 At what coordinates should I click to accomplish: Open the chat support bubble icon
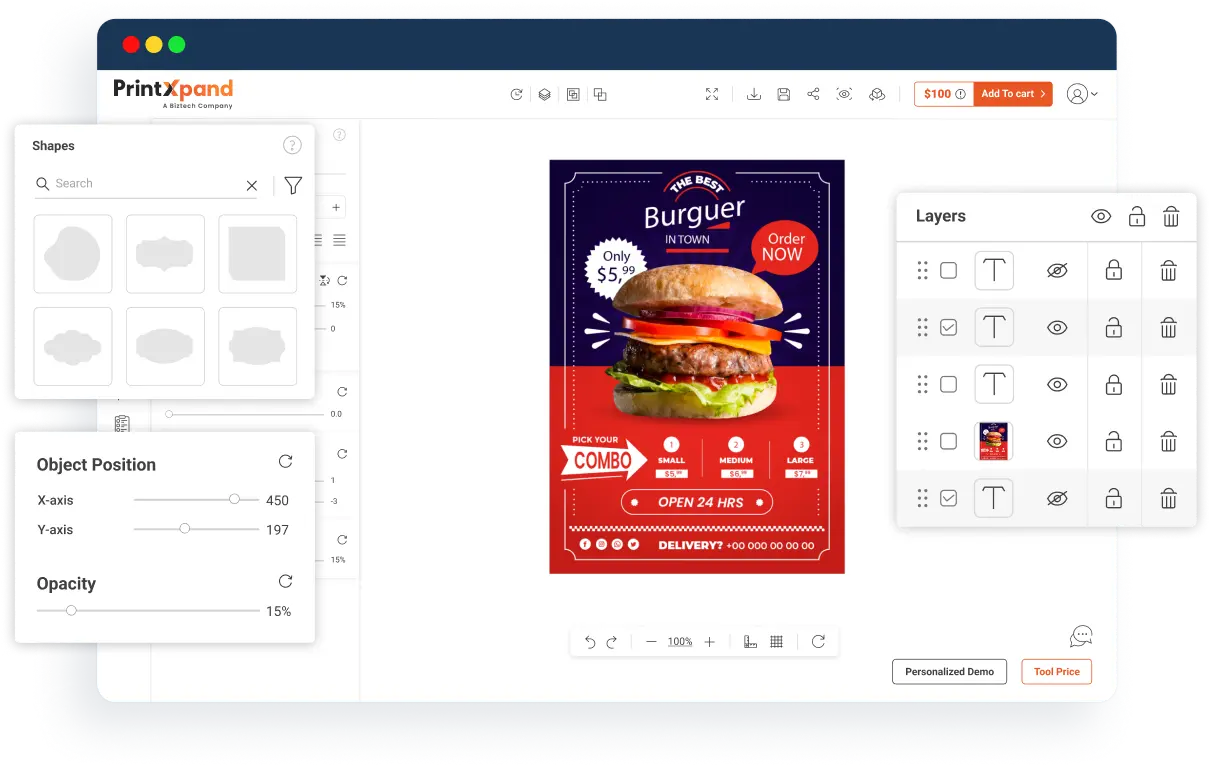coord(1080,636)
